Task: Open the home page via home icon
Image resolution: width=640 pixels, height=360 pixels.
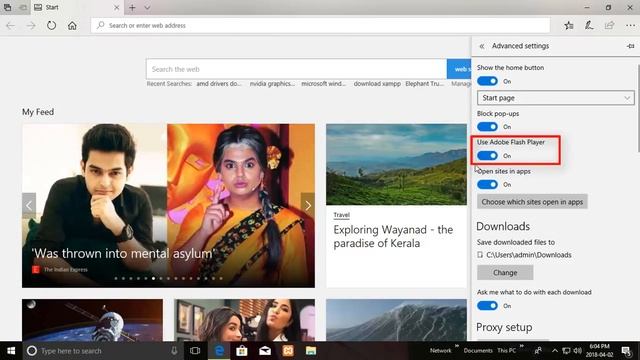Action: pos(72,25)
